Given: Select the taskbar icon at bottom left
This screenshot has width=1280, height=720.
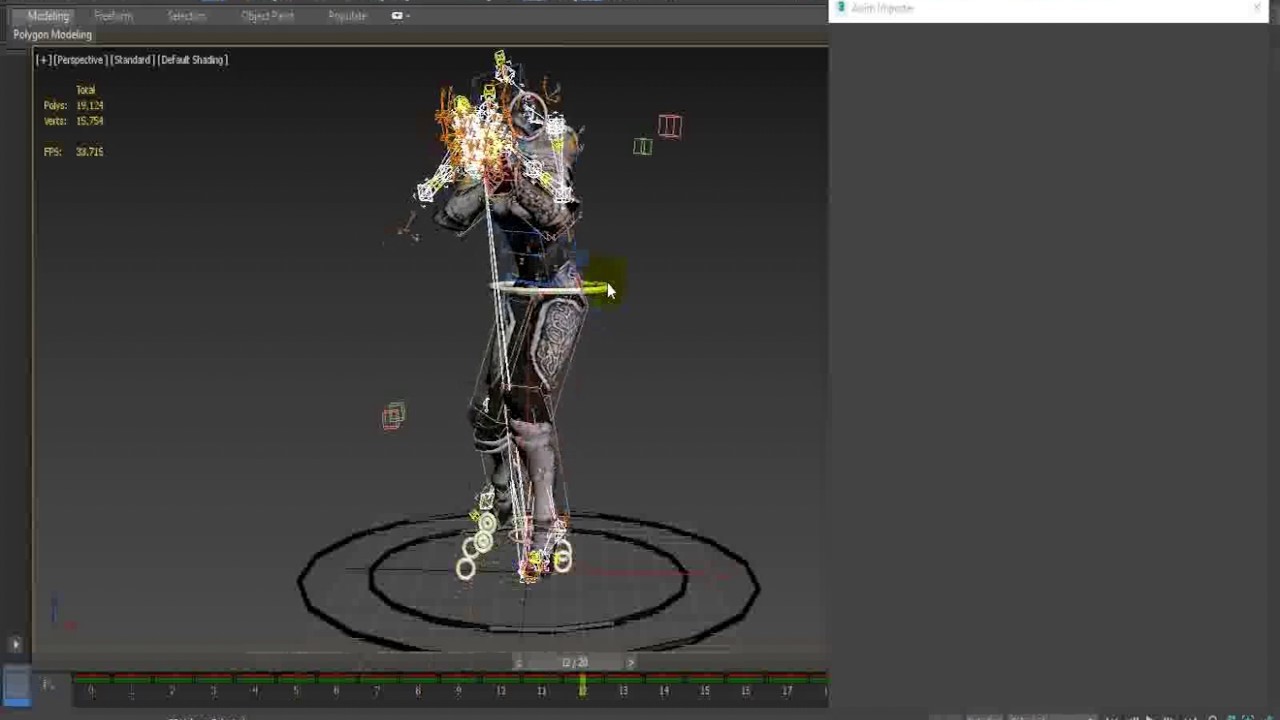Looking at the screenshot, I should click(15, 686).
